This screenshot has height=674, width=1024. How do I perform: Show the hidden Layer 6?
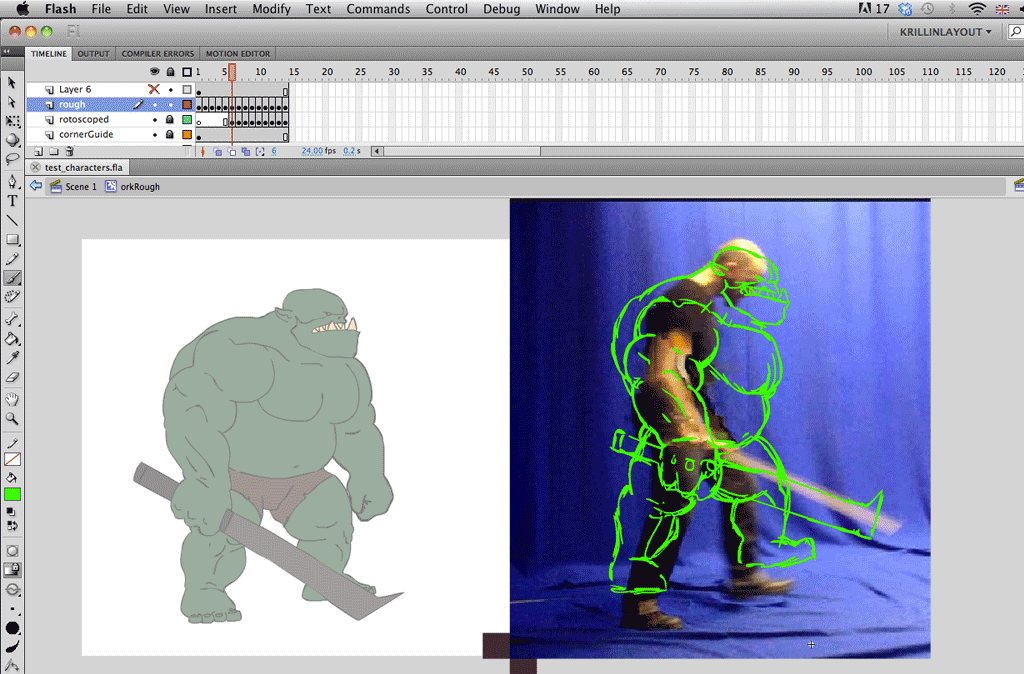coord(154,89)
